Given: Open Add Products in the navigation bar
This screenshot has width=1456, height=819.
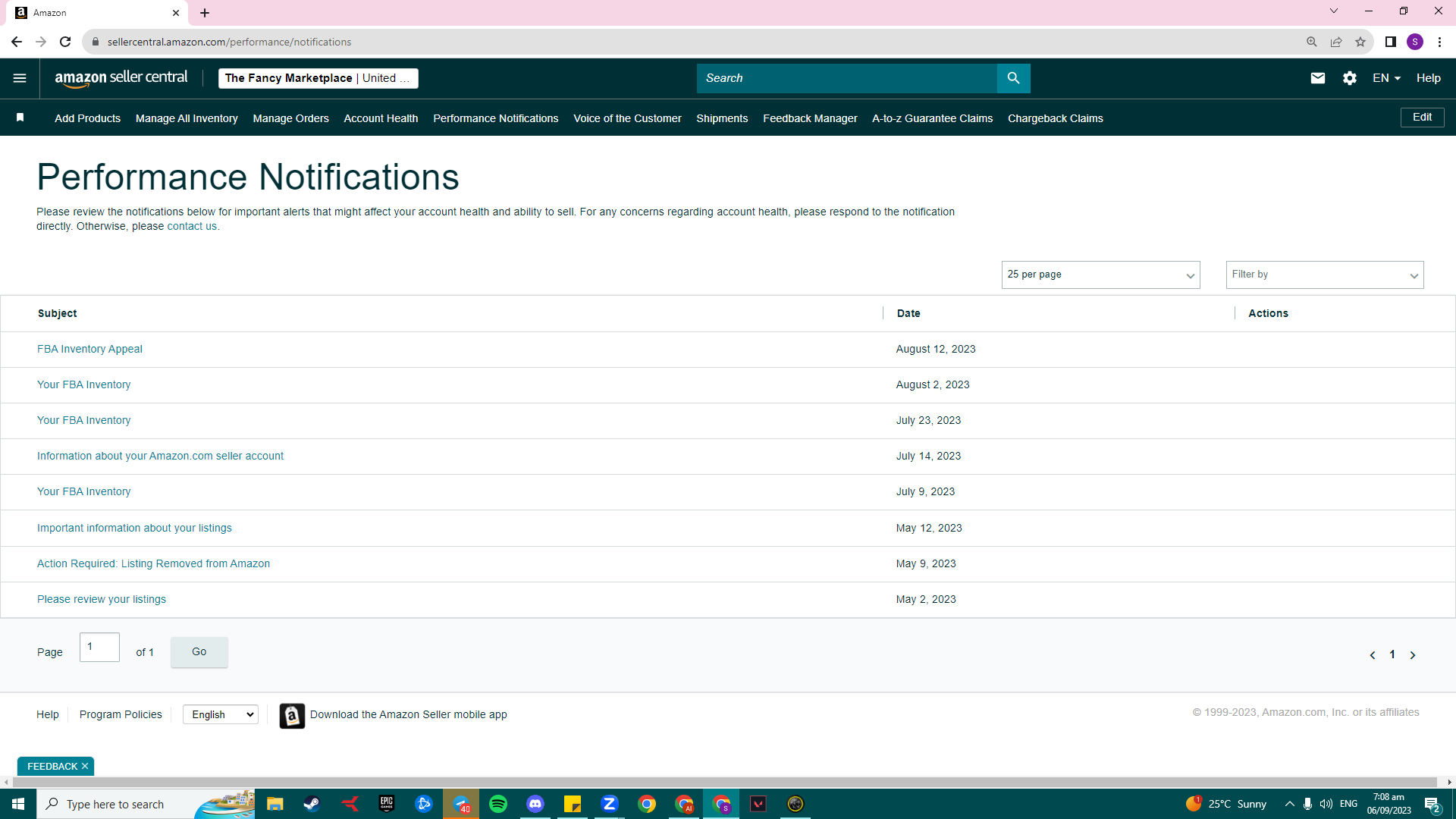Looking at the screenshot, I should [87, 118].
